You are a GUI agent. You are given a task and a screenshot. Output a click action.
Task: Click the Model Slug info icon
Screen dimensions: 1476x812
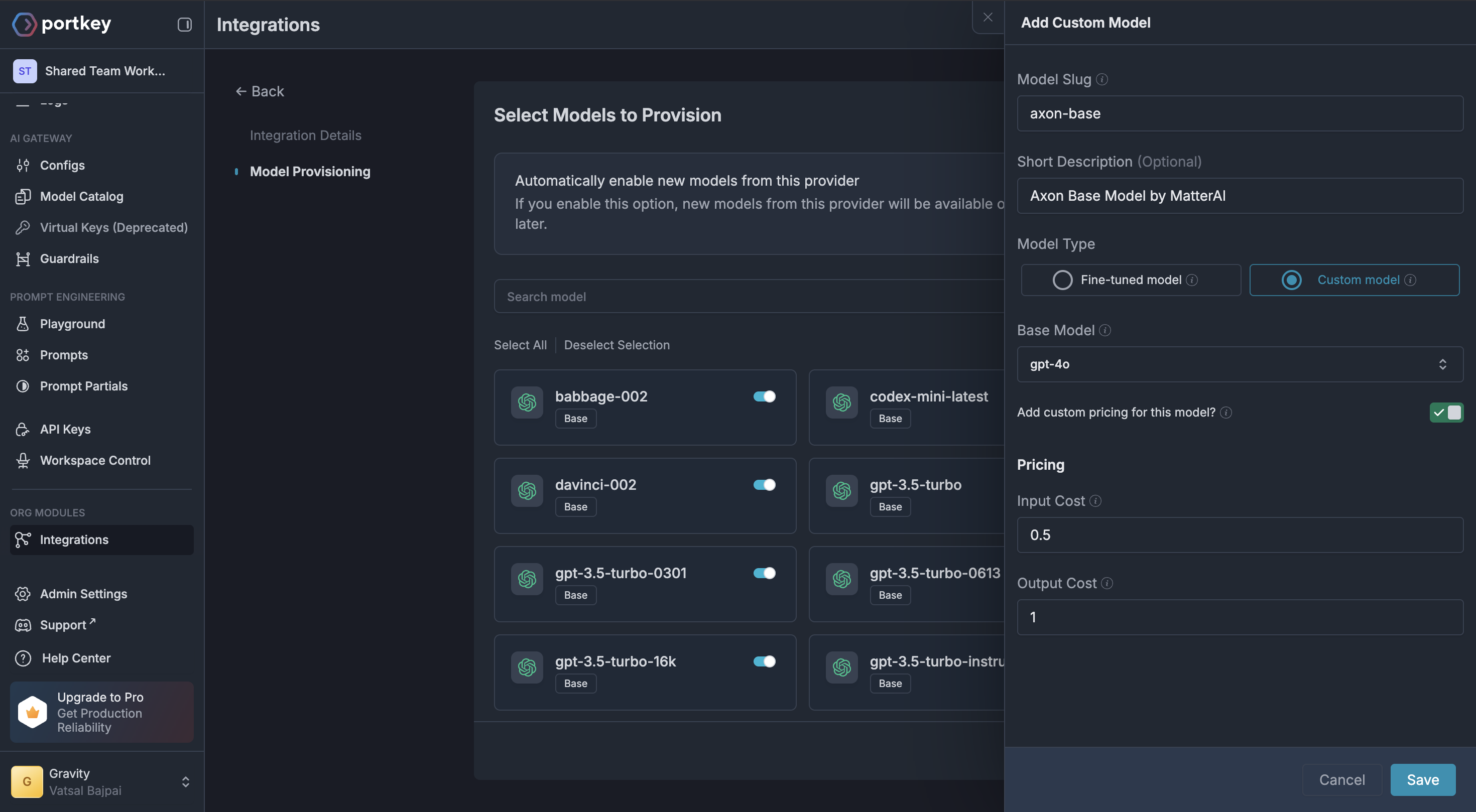pos(1102,80)
